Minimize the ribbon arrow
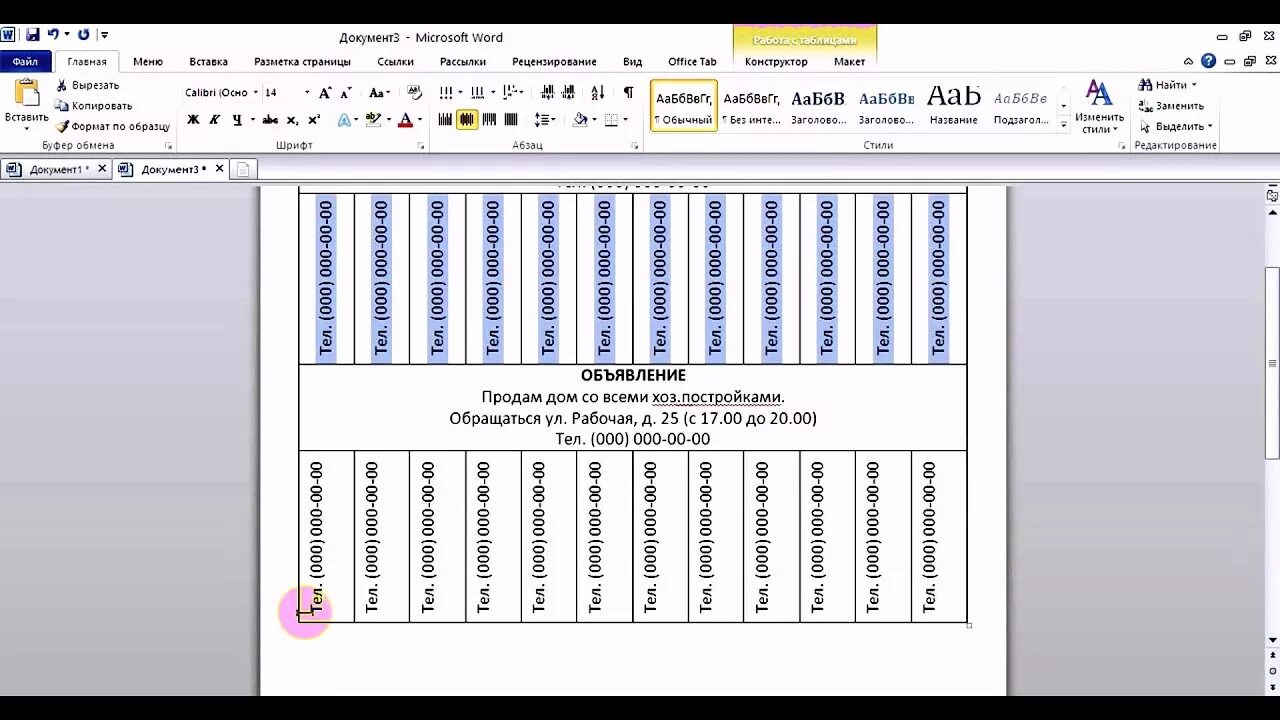Viewport: 1280px width, 720px height. click(x=1188, y=62)
